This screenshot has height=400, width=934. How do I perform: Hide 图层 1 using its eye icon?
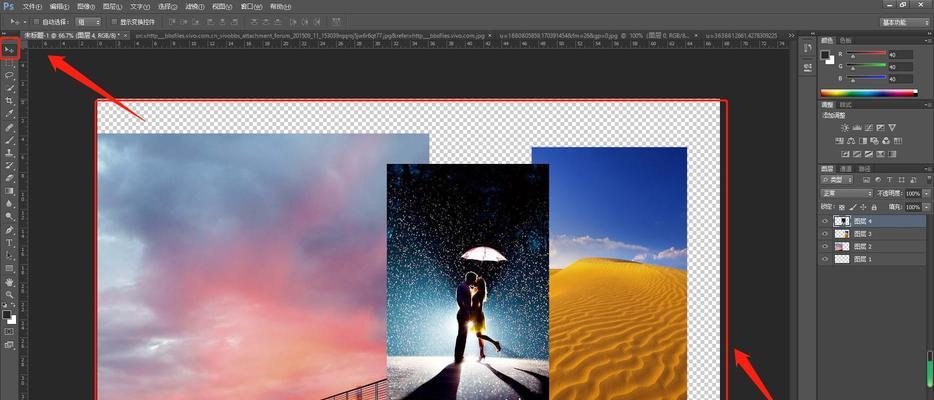point(825,259)
